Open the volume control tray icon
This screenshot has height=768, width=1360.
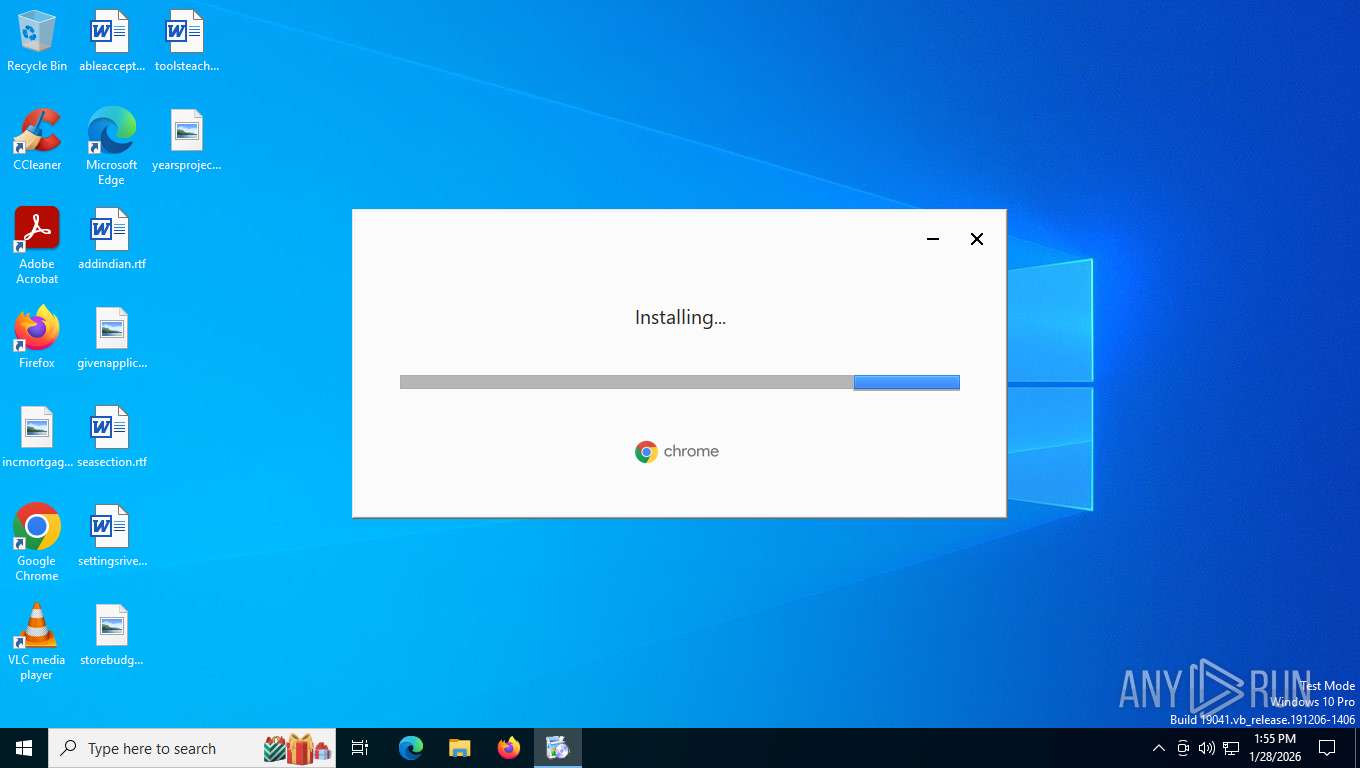point(1207,748)
